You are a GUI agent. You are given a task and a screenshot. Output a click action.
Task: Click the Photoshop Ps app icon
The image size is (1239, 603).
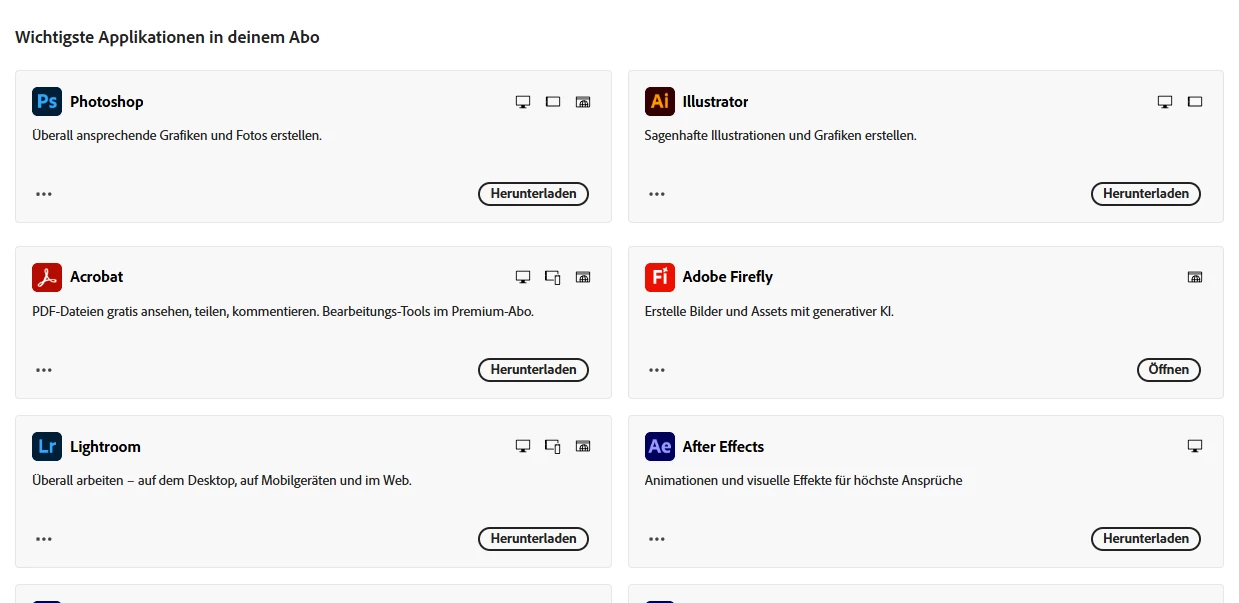click(x=47, y=101)
